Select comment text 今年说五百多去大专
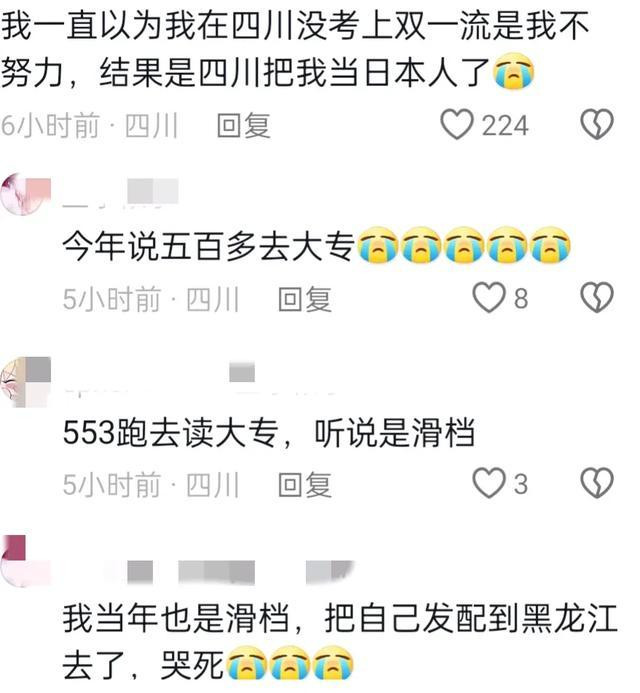The height and width of the screenshot is (693, 640). 209,246
